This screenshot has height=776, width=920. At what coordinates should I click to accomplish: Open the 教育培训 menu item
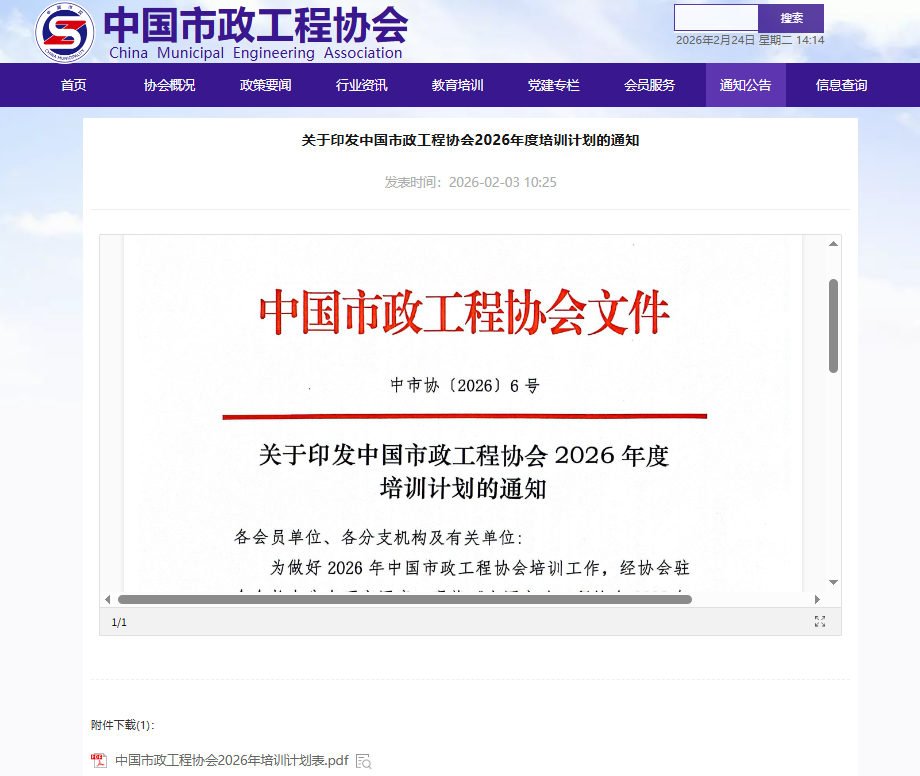tap(457, 85)
